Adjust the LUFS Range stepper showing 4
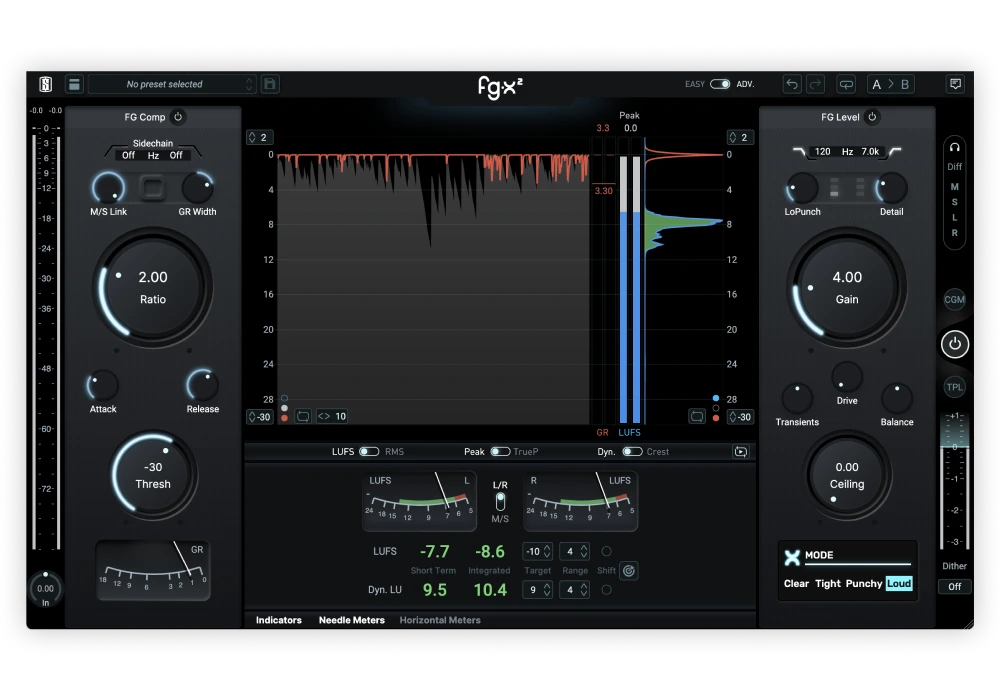This screenshot has width=1000, height=700. (573, 551)
